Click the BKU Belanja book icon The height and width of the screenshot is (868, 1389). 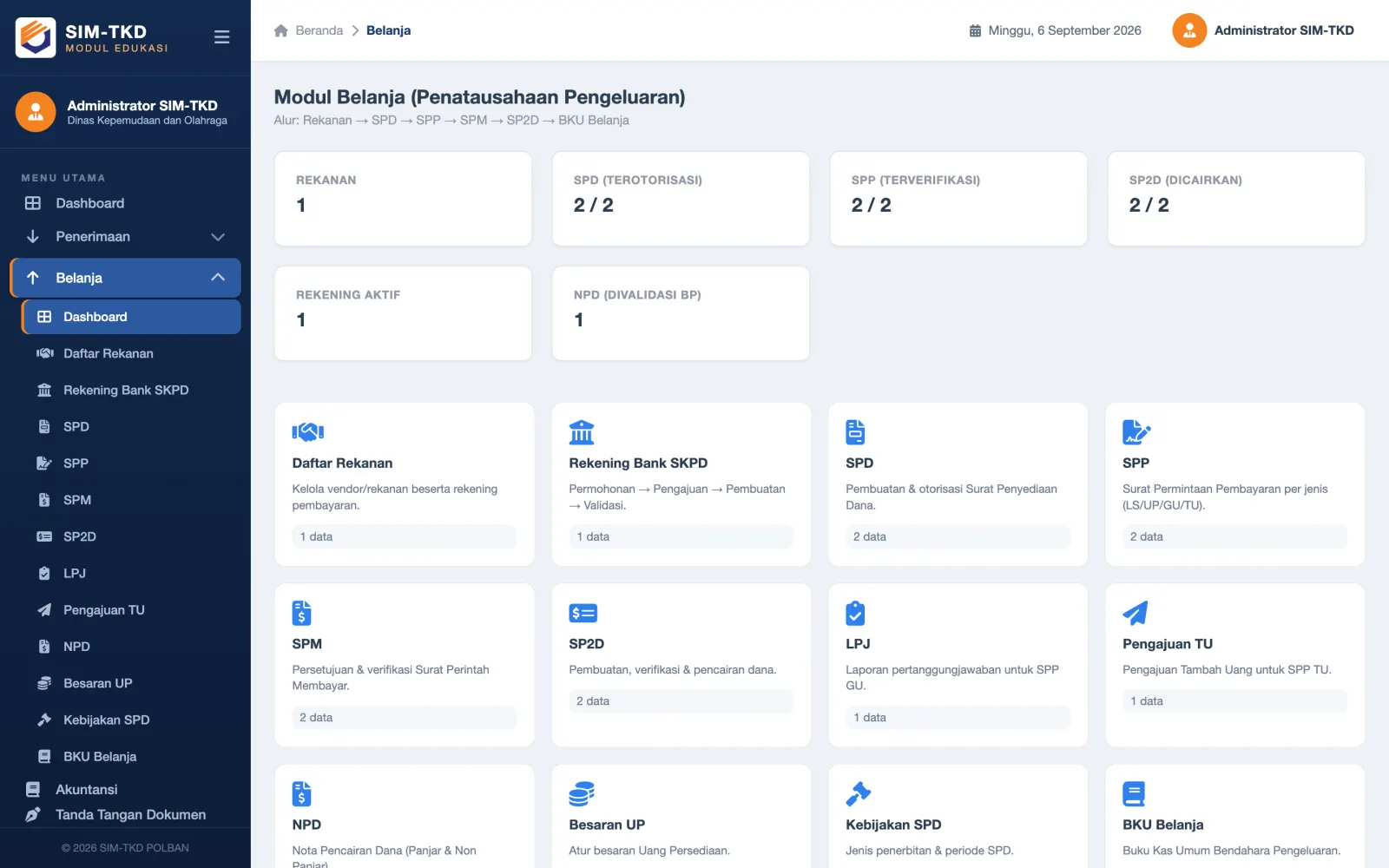click(x=1134, y=794)
